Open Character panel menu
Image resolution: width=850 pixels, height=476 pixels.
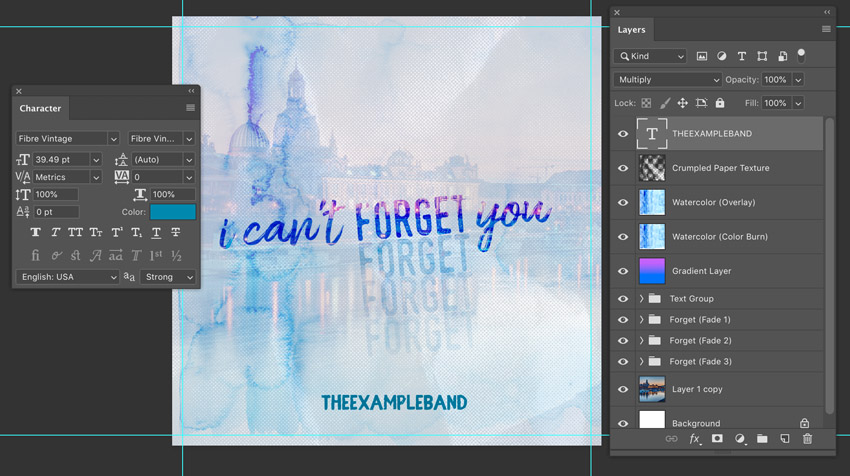(x=190, y=108)
